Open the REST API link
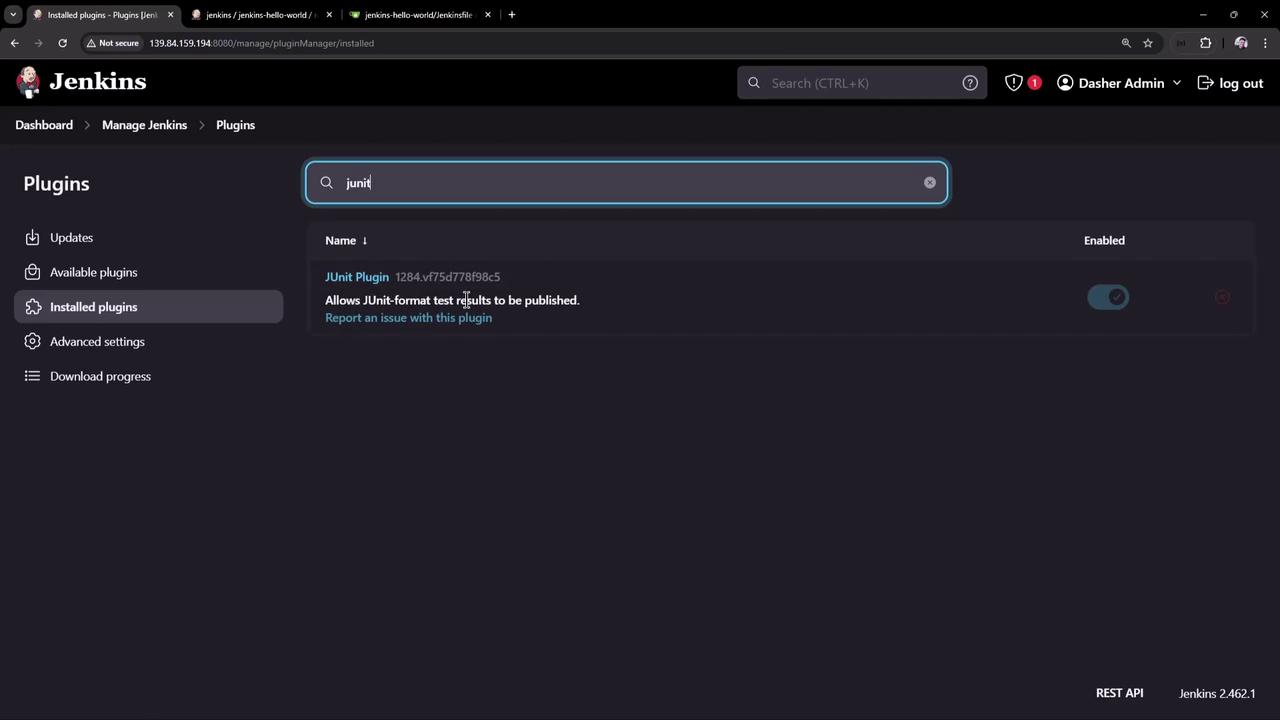 [1119, 693]
